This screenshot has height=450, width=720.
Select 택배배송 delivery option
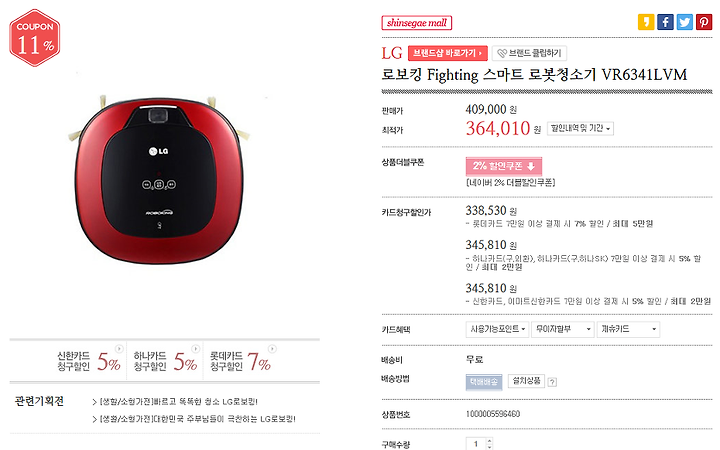[484, 382]
